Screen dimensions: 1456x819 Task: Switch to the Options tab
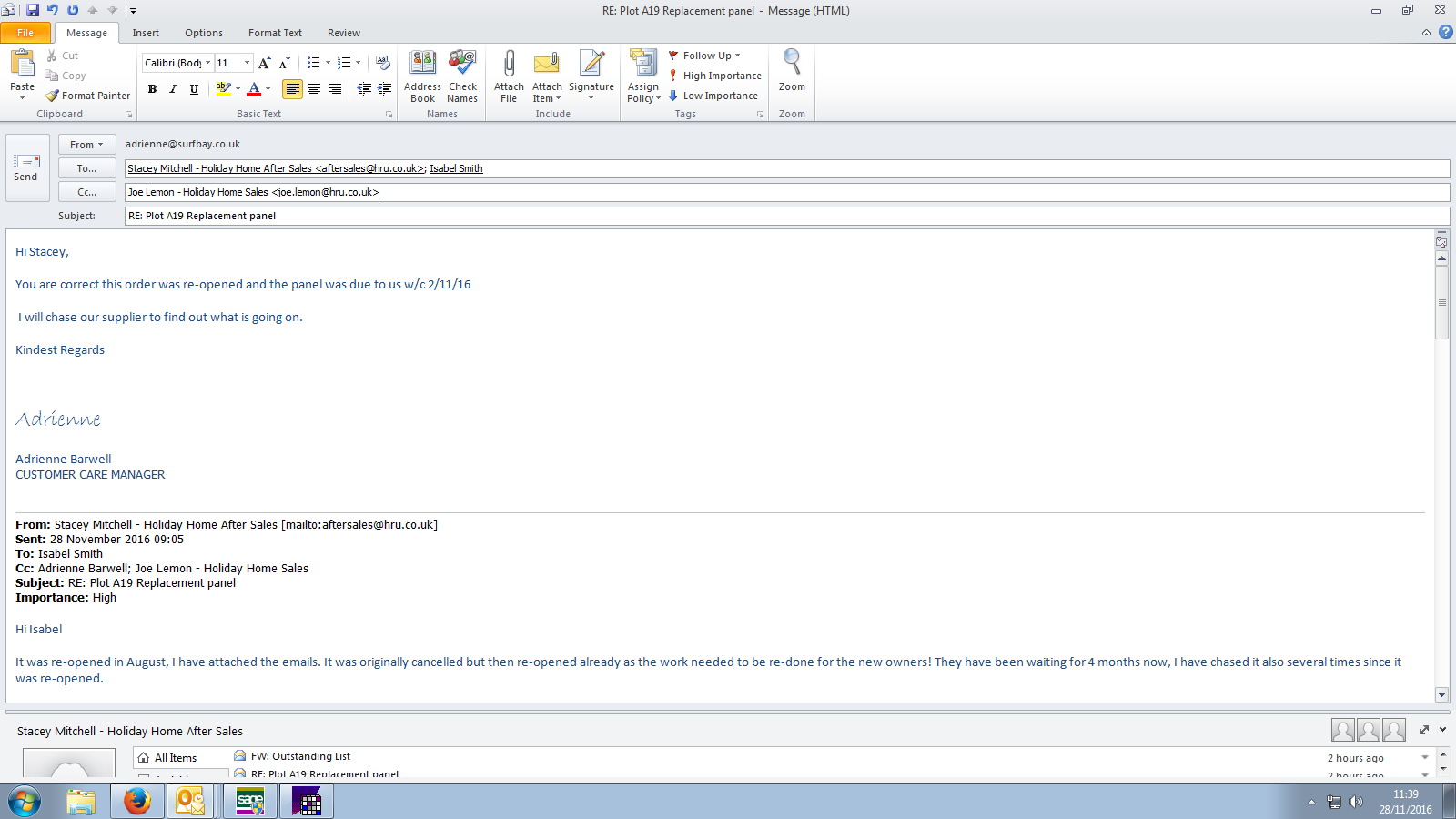point(204,33)
